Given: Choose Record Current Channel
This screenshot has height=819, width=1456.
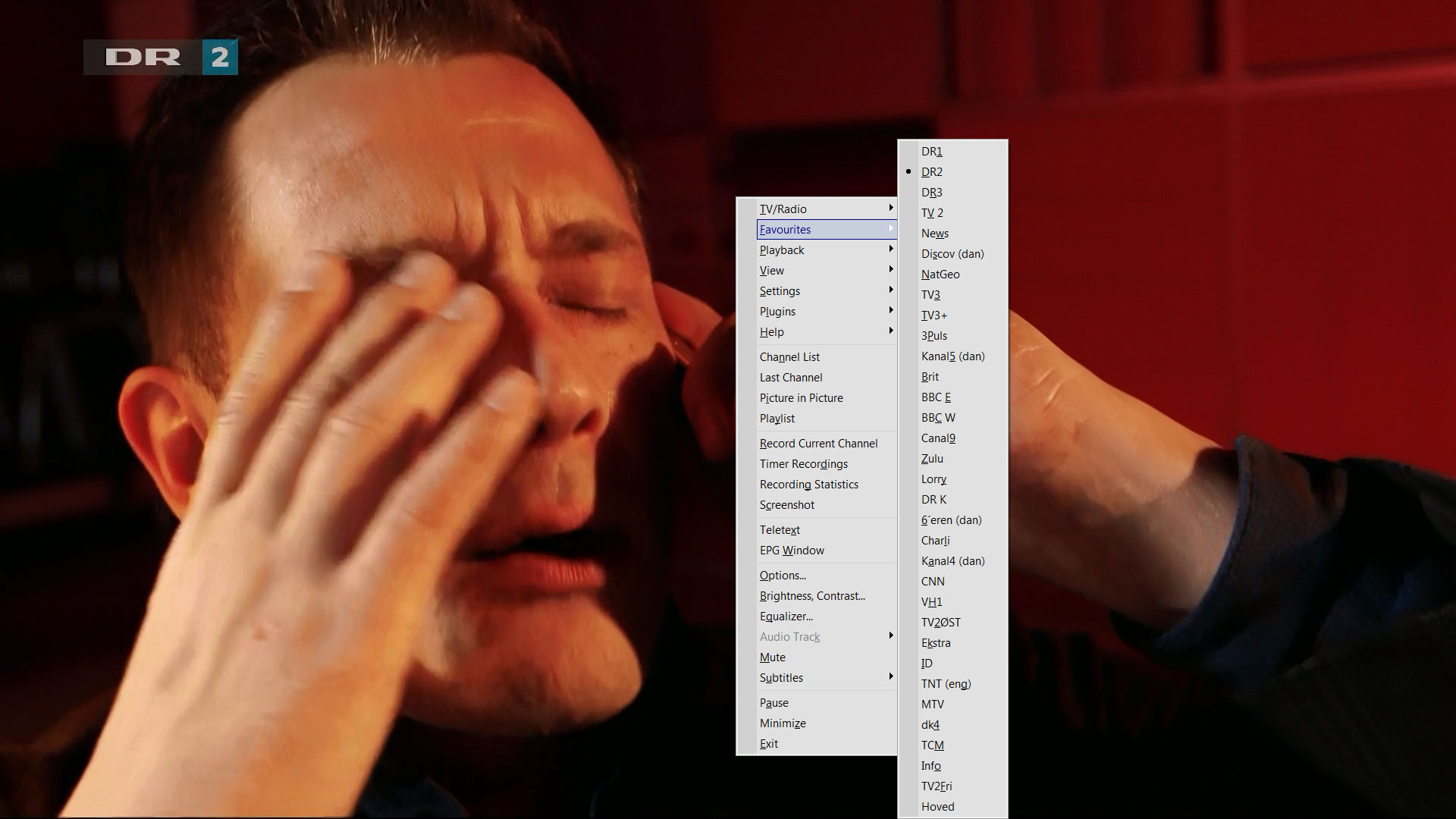Looking at the screenshot, I should [818, 444].
